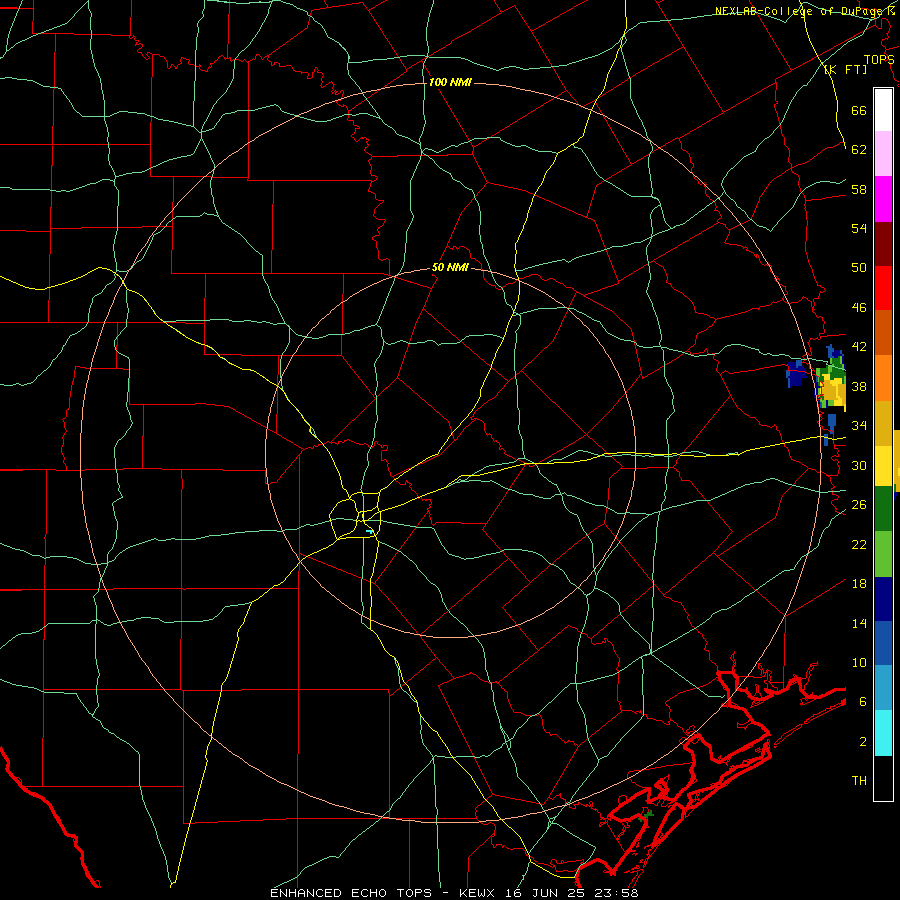The width and height of the screenshot is (900, 900).
Task: Pick the navy blue legend band
Action: 883,599
